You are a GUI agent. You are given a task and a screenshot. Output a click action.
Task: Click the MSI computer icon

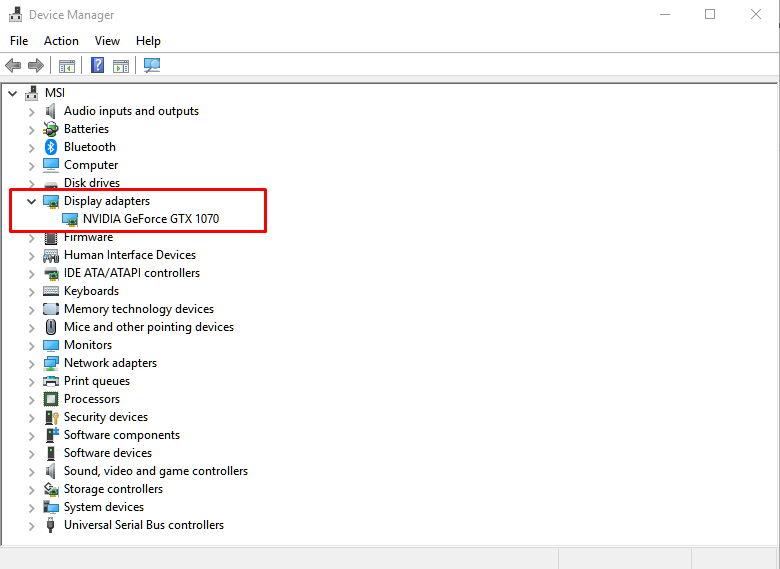[x=32, y=93]
